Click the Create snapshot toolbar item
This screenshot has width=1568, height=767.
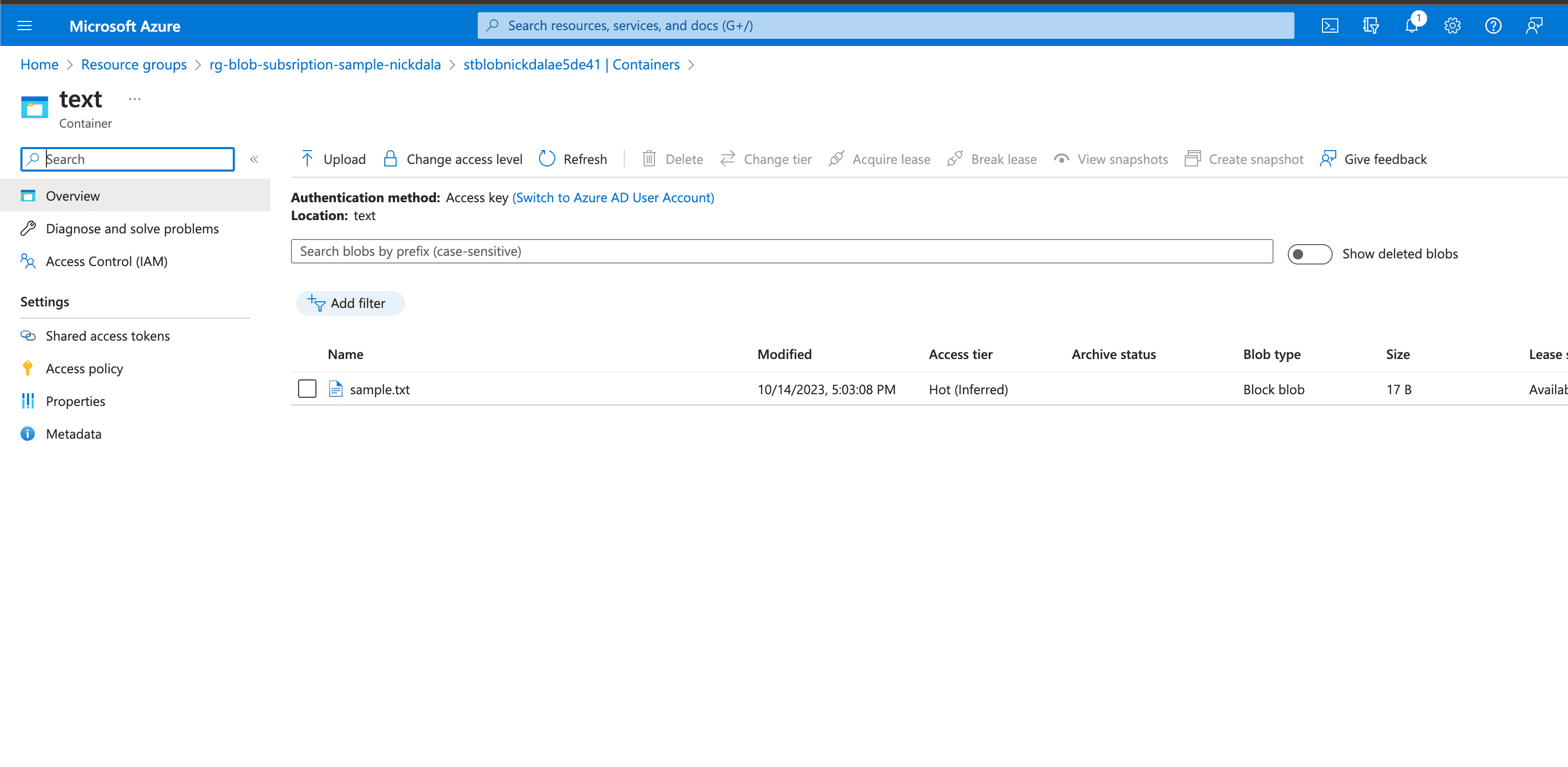point(1243,159)
